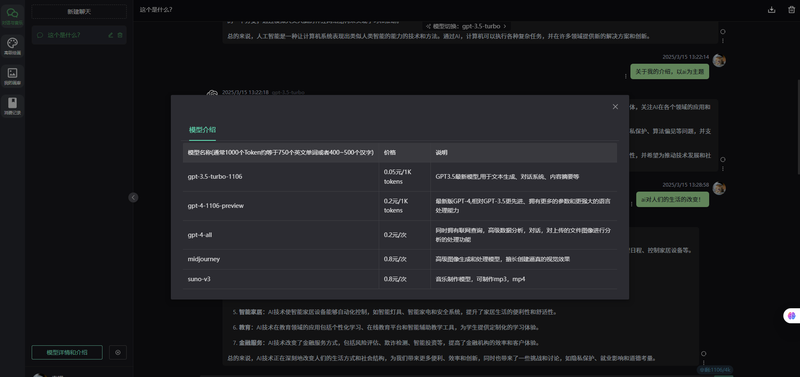Open the palette drawing section icon

[x=12, y=45]
